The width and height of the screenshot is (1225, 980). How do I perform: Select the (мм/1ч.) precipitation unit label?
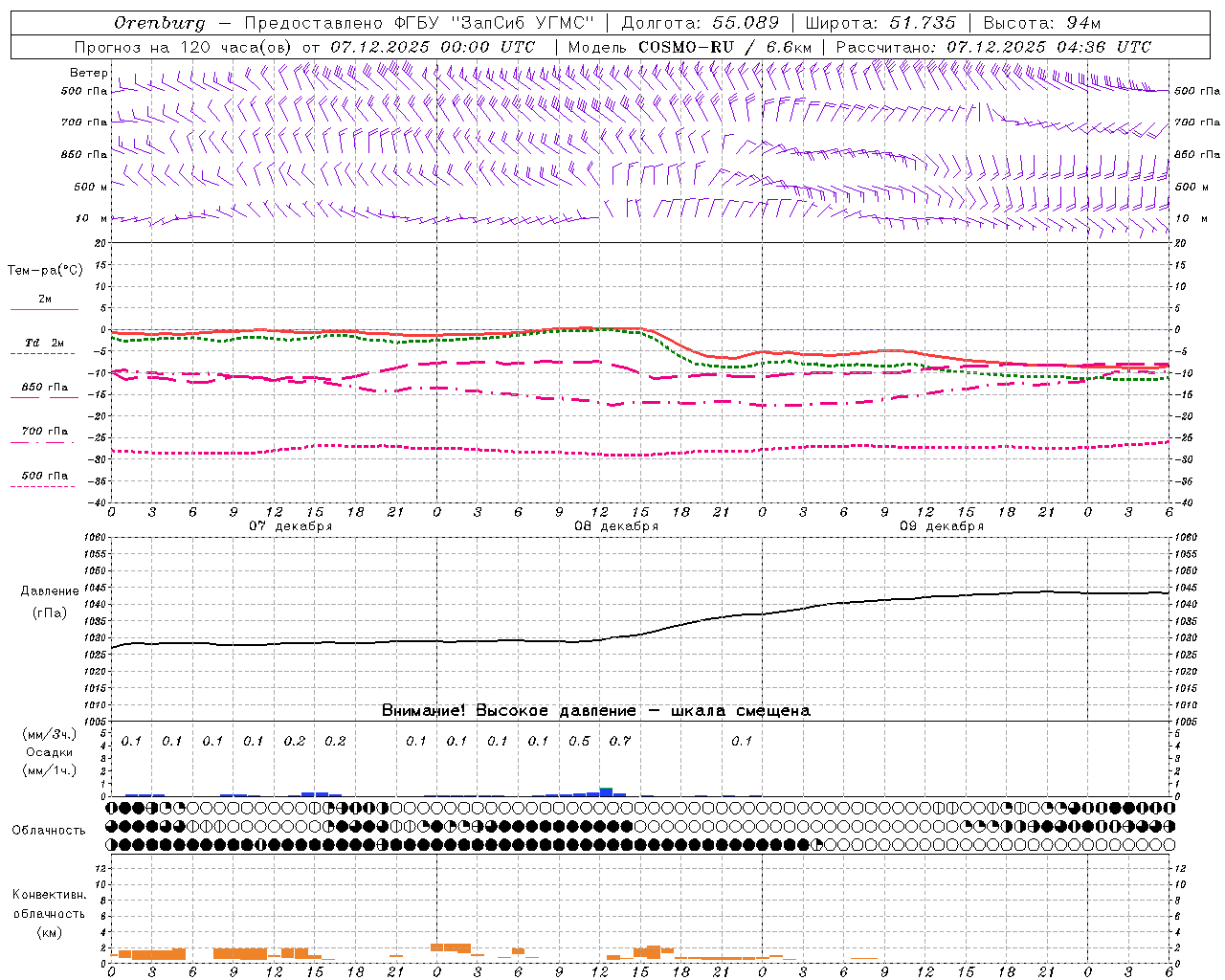(x=50, y=770)
